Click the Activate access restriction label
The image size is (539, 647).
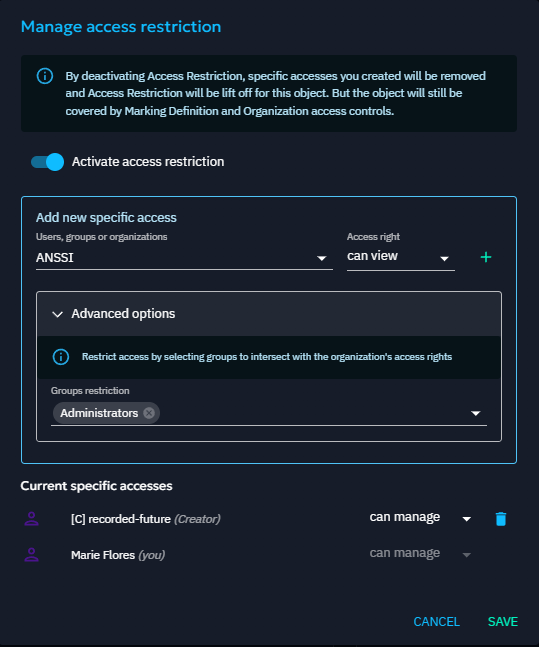tap(148, 162)
